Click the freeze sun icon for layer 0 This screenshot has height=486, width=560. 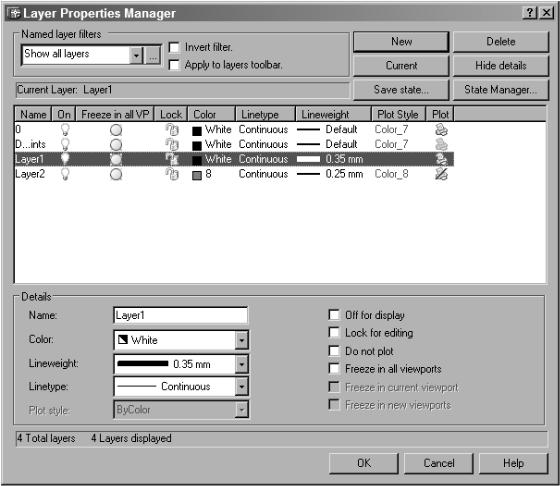coord(116,130)
